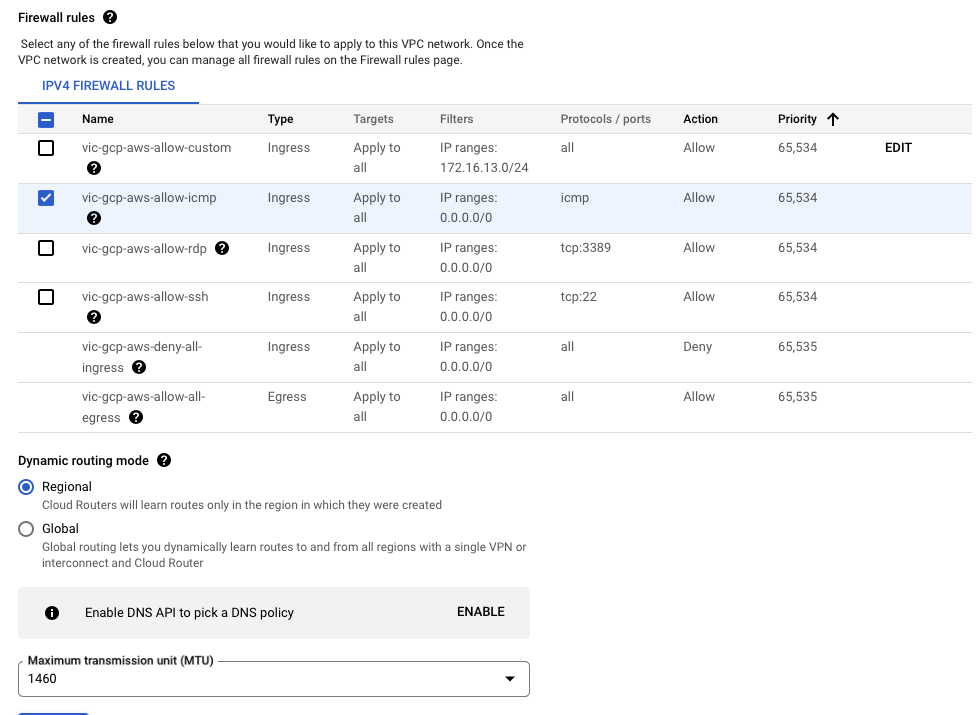
Task: Click EDIT for the allow-custom rule
Action: [898, 148]
